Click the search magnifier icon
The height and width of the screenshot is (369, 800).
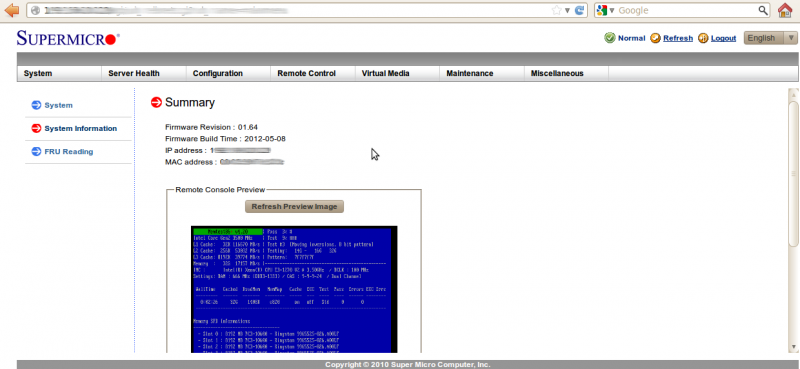point(763,10)
